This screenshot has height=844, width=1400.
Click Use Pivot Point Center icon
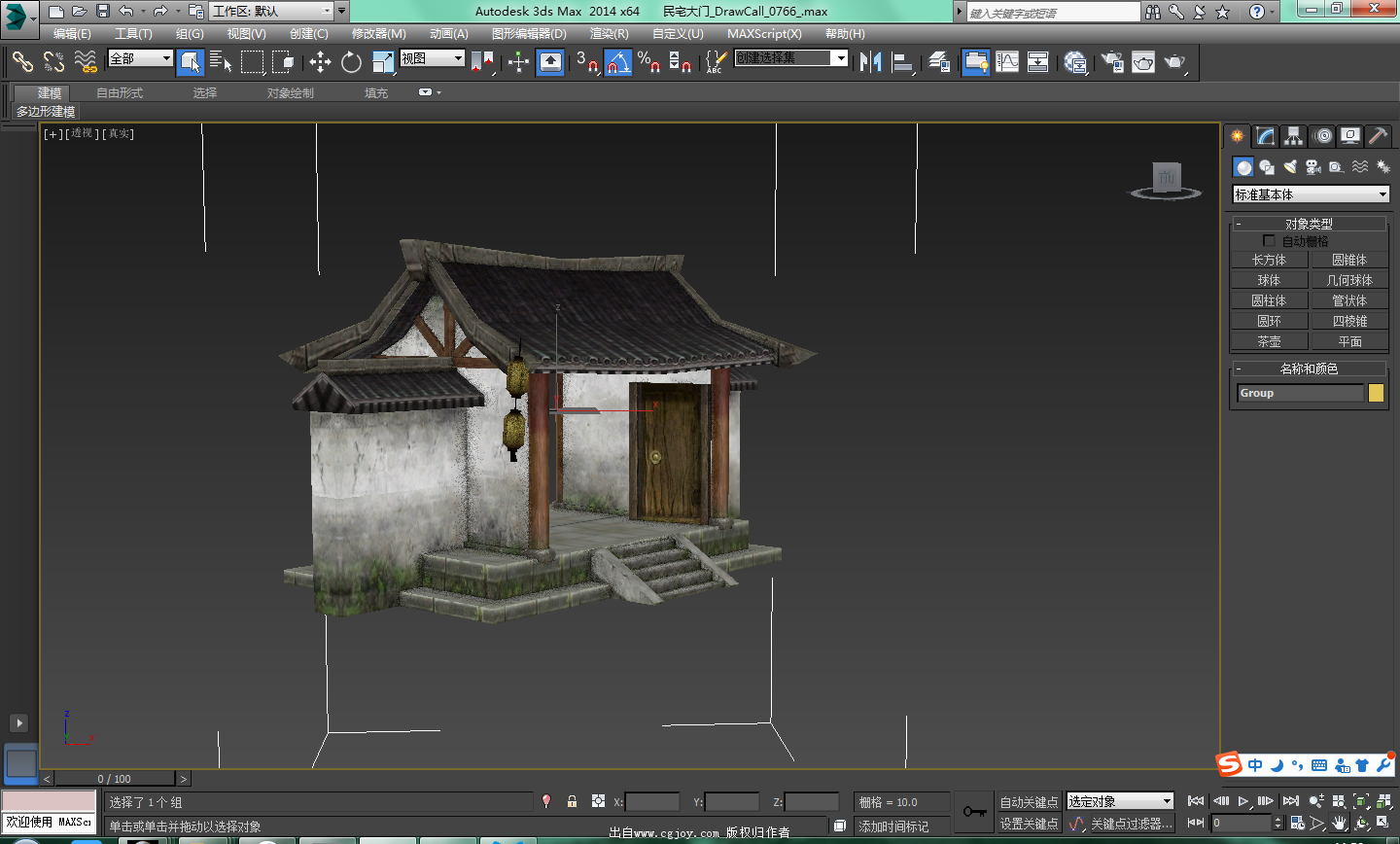tap(482, 62)
